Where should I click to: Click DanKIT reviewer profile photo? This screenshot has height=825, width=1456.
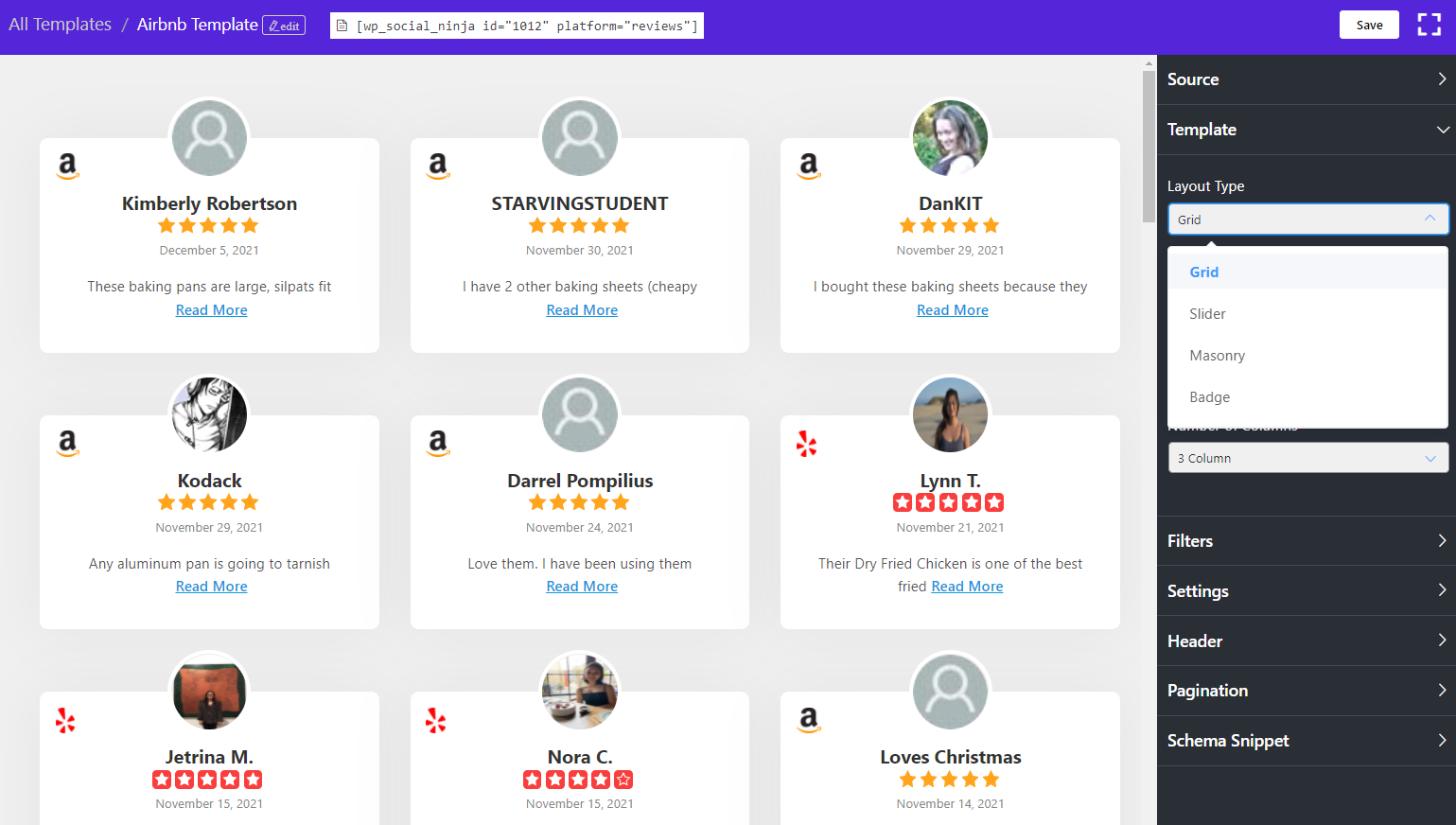click(x=950, y=138)
